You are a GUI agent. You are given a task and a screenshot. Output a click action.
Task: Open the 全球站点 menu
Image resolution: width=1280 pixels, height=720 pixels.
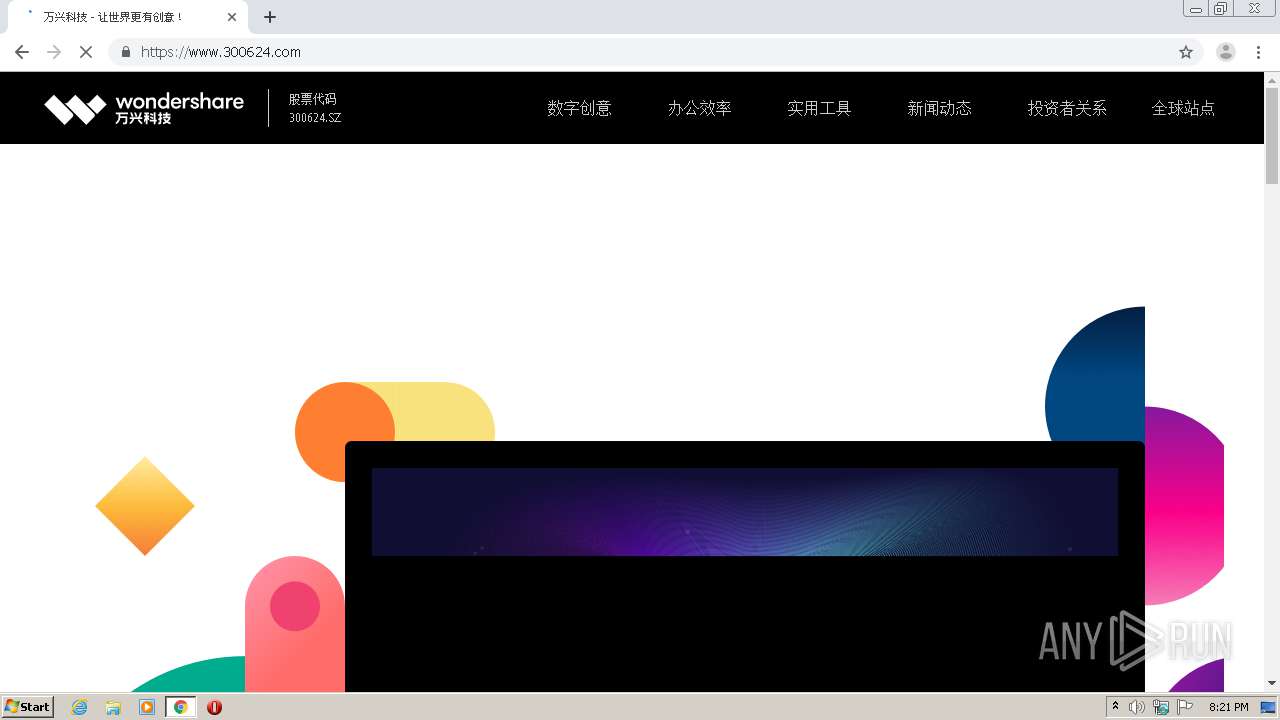pyautogui.click(x=1183, y=108)
